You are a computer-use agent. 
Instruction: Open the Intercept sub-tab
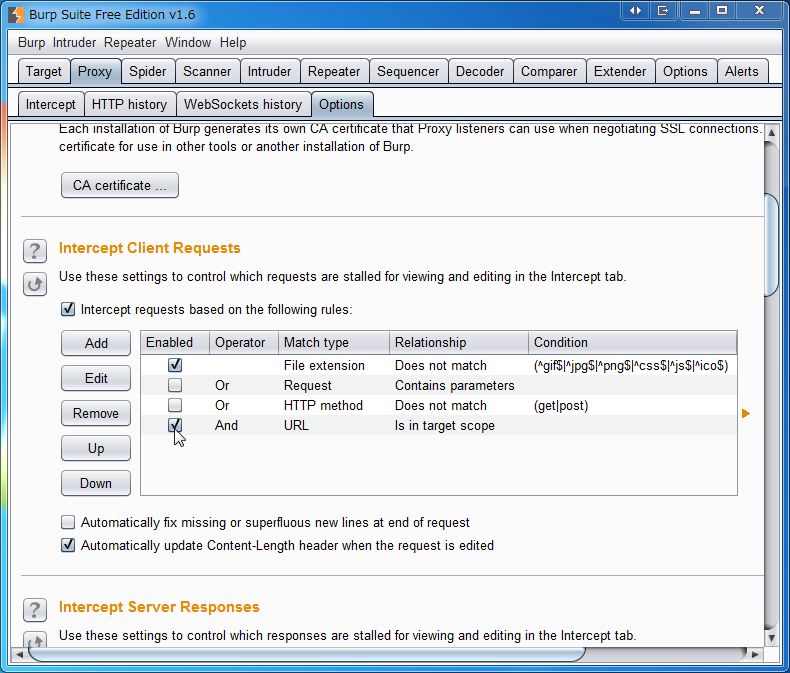50,104
